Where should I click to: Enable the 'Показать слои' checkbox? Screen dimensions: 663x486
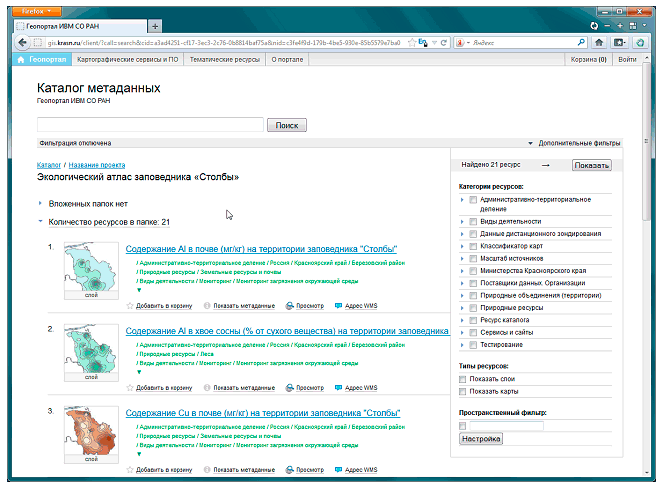click(462, 379)
